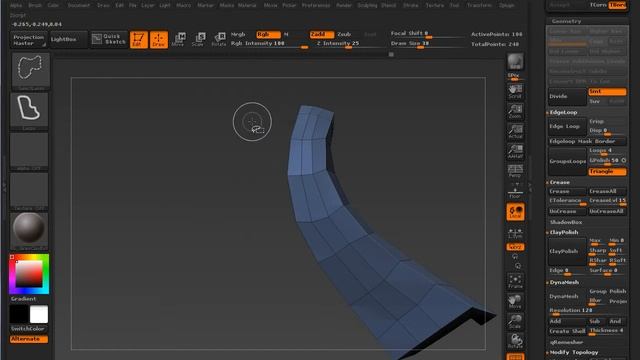
Task: Click the SwitchColor button
Action: [x=28, y=329]
